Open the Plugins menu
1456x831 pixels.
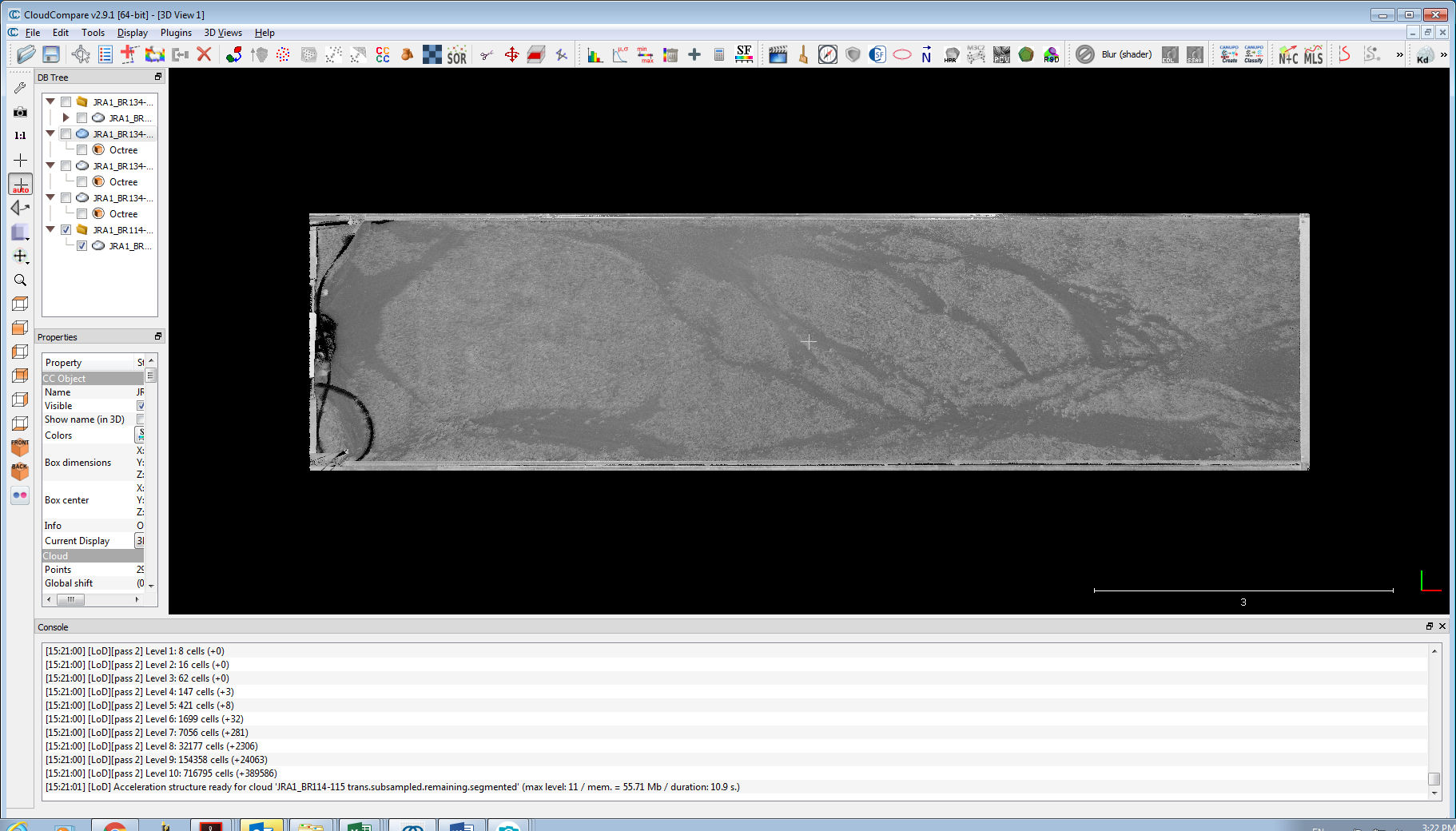[x=176, y=33]
